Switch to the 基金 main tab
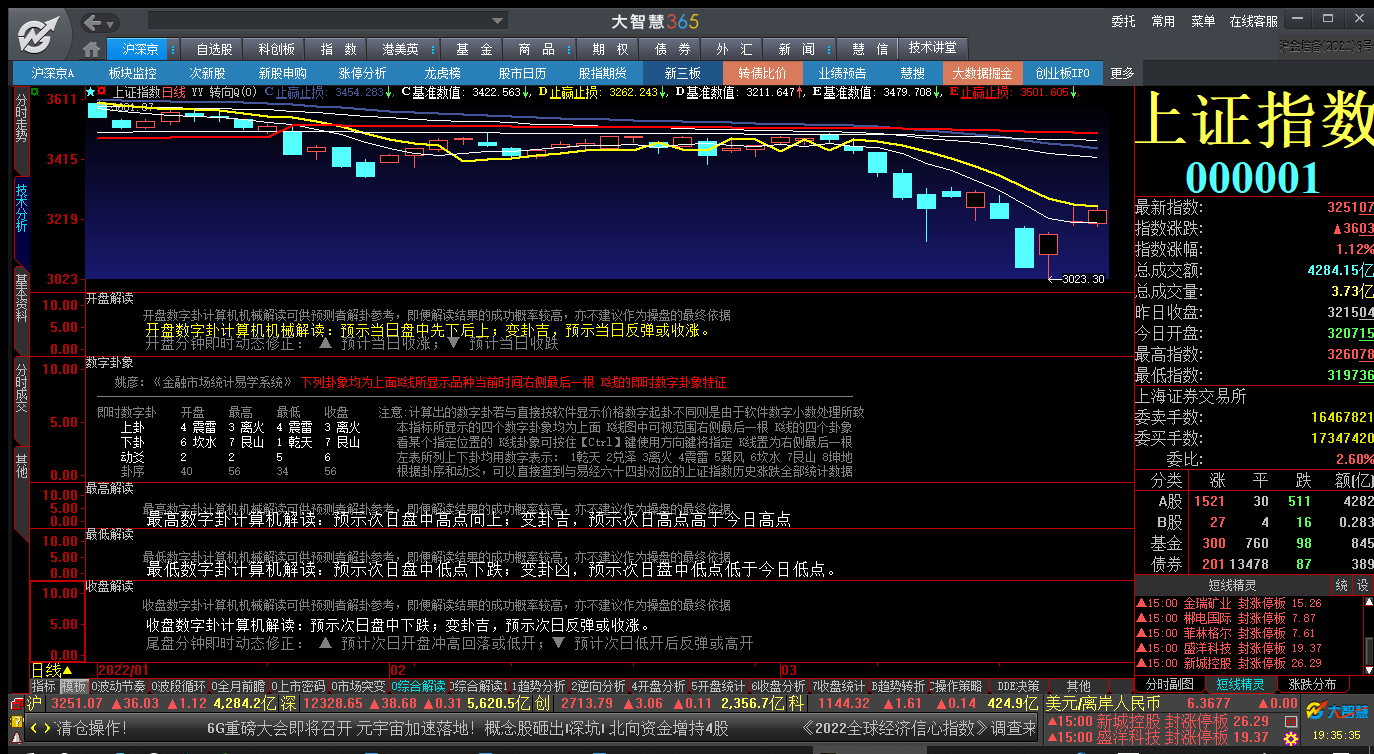Screen dimensions: 1374x754 (x=474, y=49)
